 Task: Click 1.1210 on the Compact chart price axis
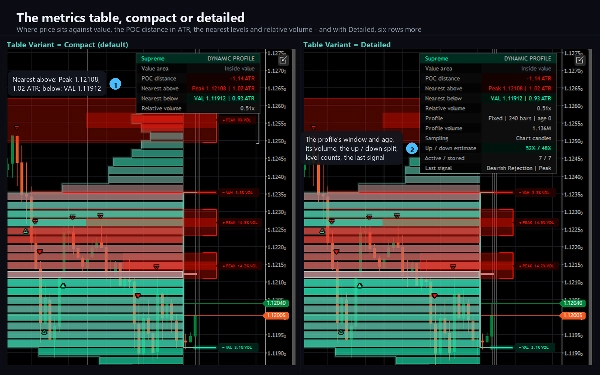(276, 283)
